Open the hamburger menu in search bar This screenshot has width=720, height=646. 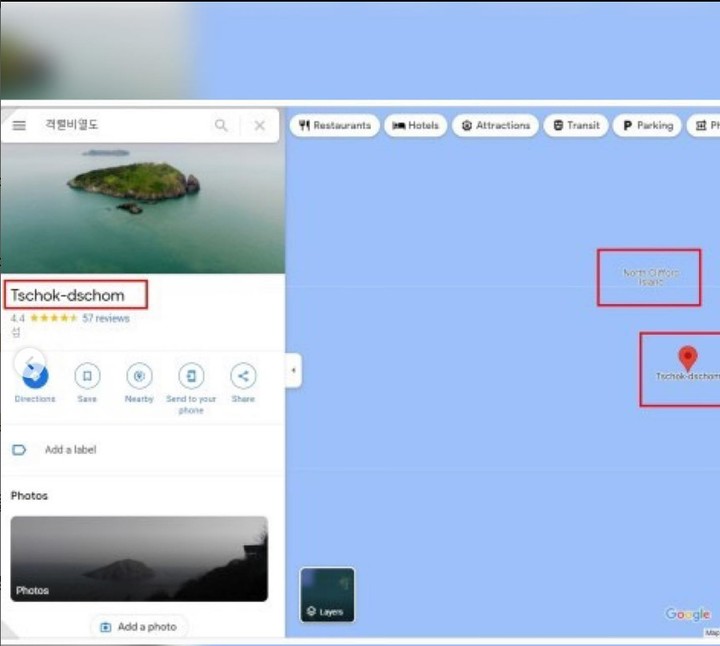(x=19, y=125)
